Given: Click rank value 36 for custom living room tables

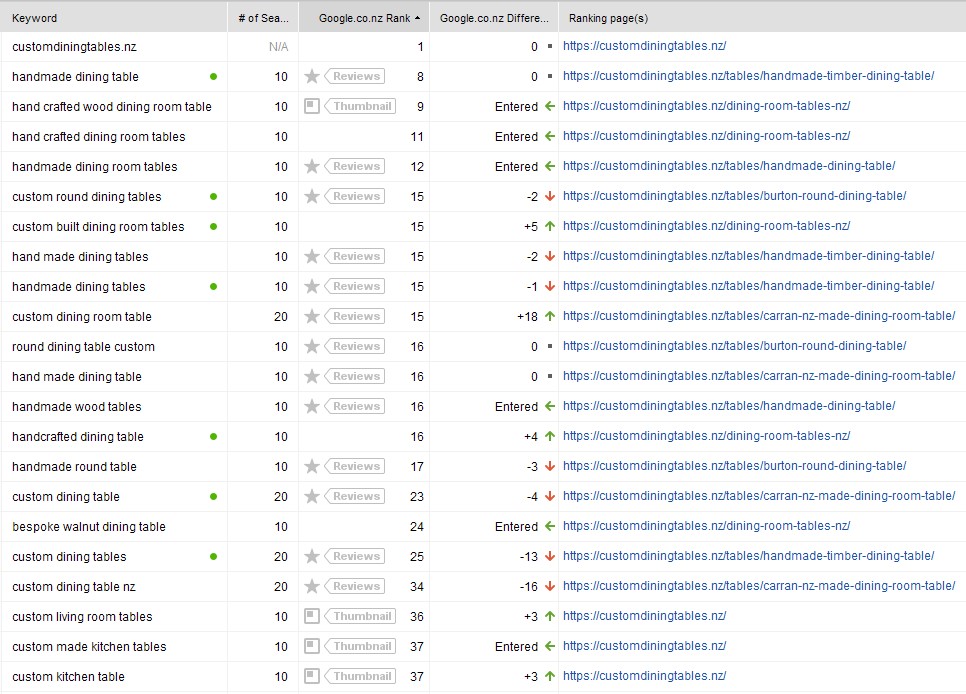Looking at the screenshot, I should 417,616.
